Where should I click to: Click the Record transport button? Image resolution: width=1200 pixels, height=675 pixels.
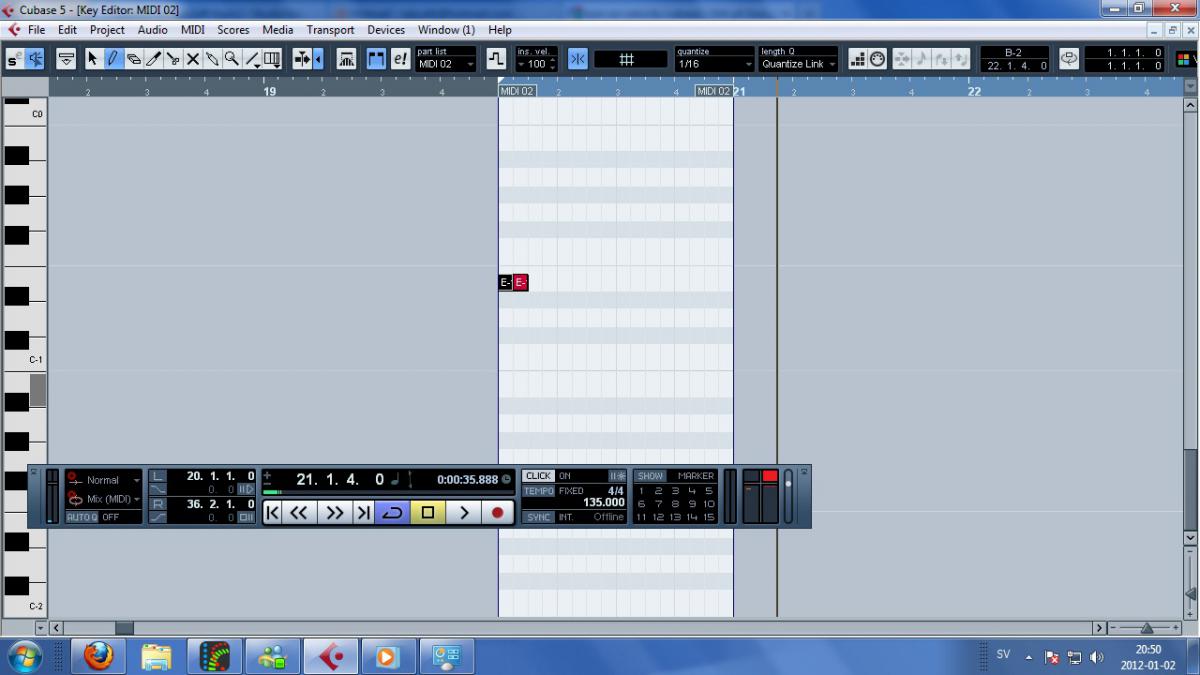click(498, 513)
